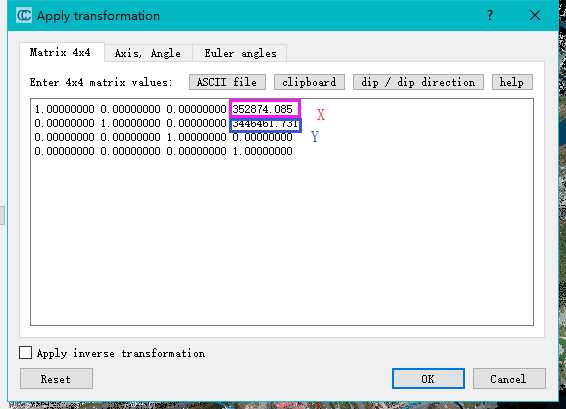Viewport: 566px width, 409px height.
Task: Click the third row Z translation 0.00000000
Action: point(262,138)
